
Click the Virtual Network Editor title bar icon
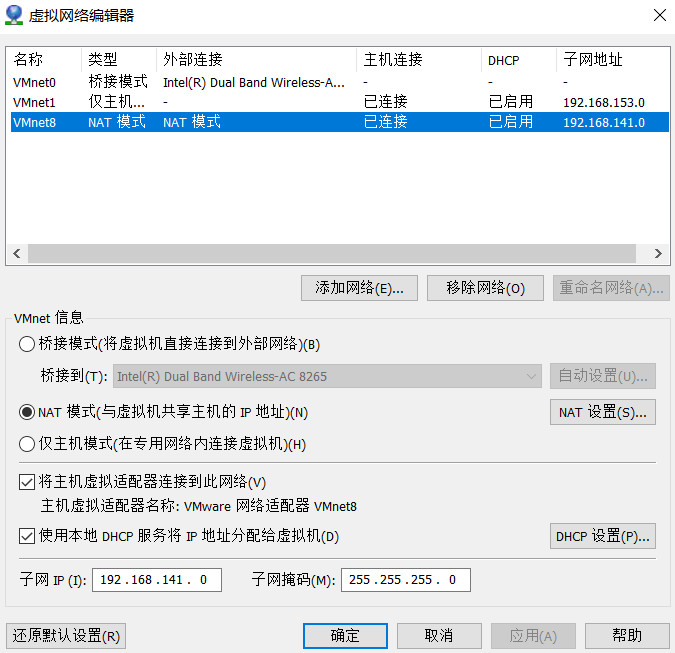click(x=15, y=15)
